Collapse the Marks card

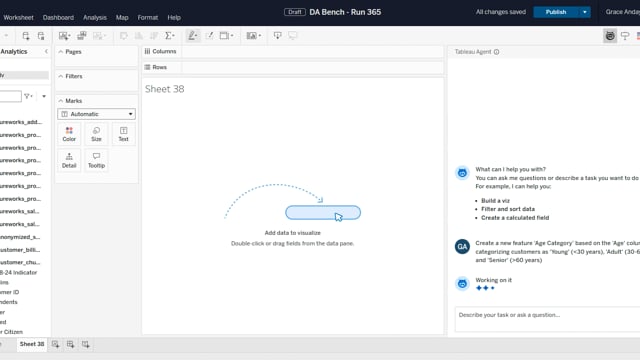(61, 101)
